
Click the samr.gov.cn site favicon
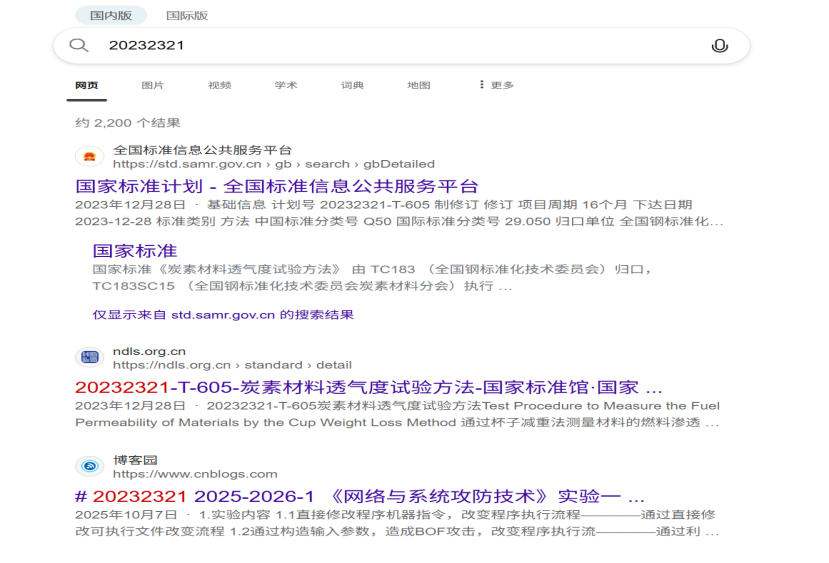pos(89,156)
